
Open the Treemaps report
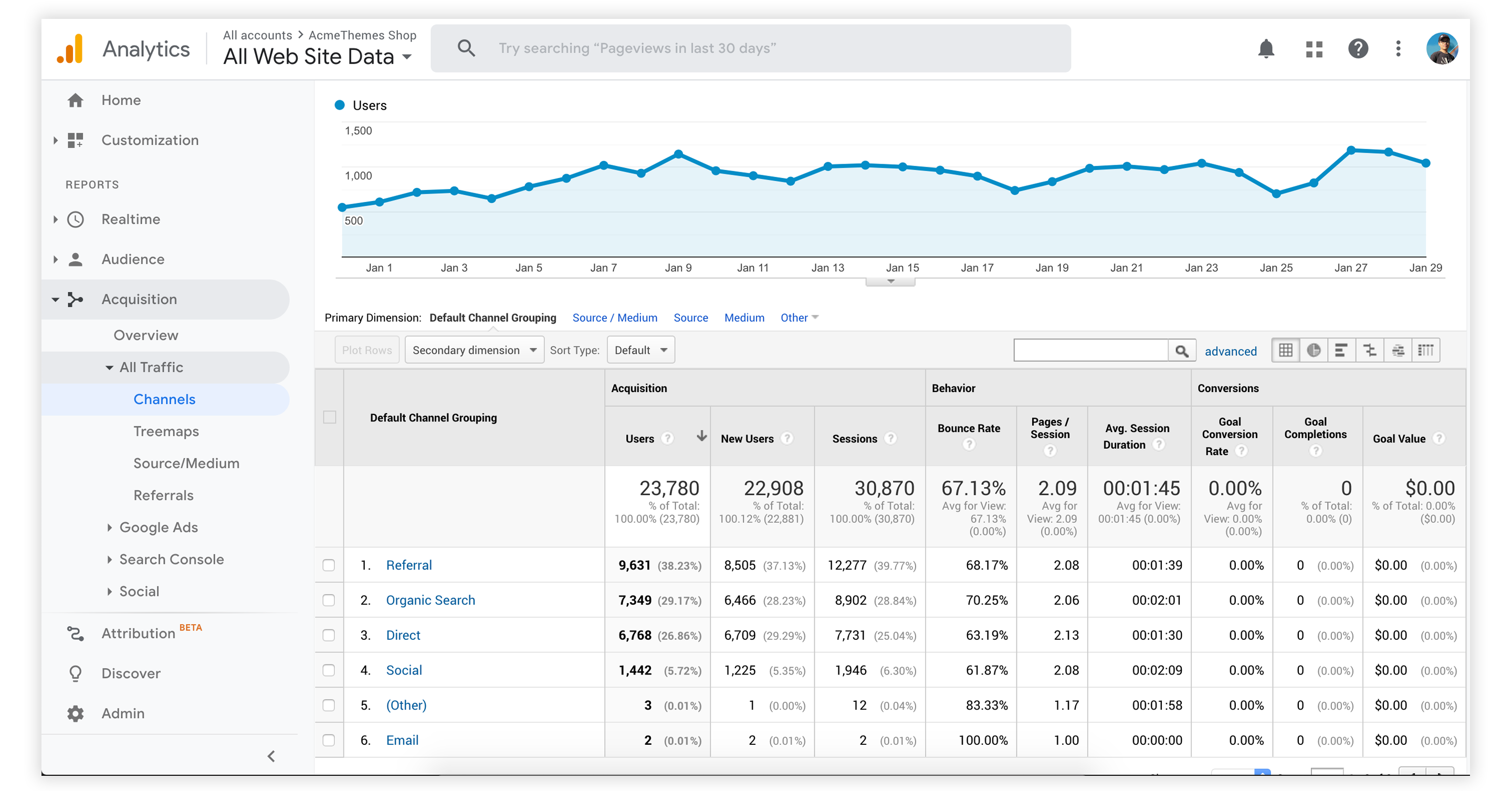click(x=166, y=431)
